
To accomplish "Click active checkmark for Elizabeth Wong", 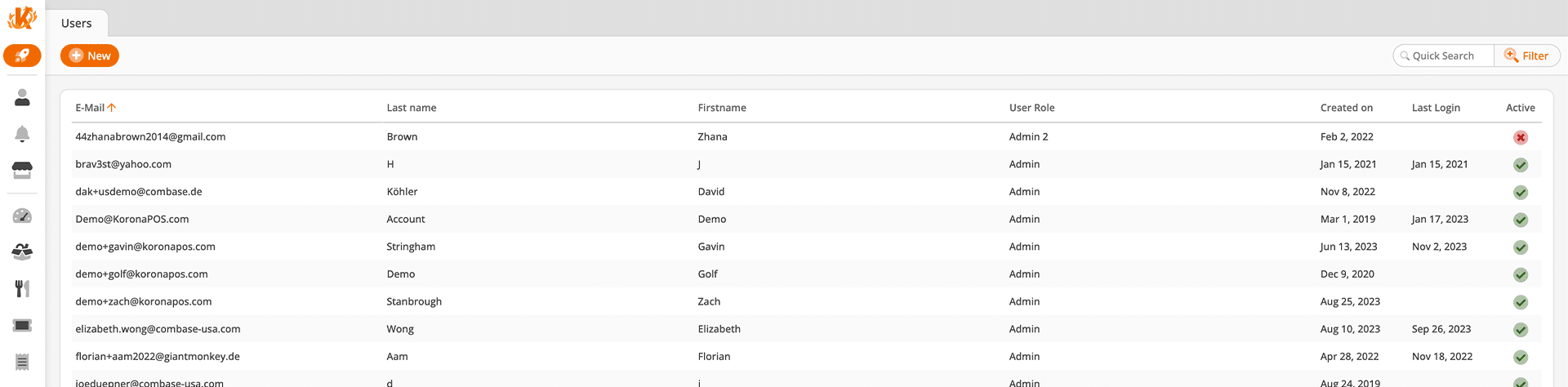I will coord(1521,330).
